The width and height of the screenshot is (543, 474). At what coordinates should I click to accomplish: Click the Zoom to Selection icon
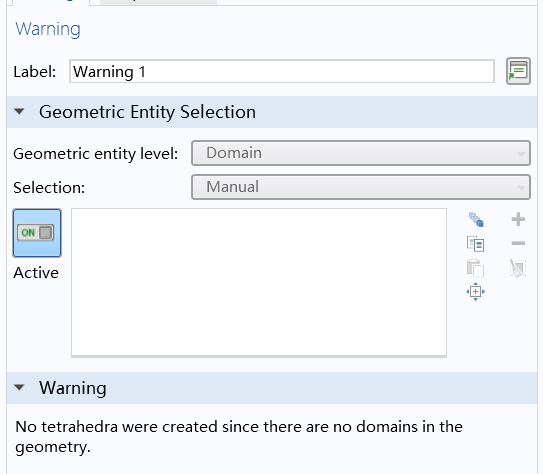[x=475, y=292]
